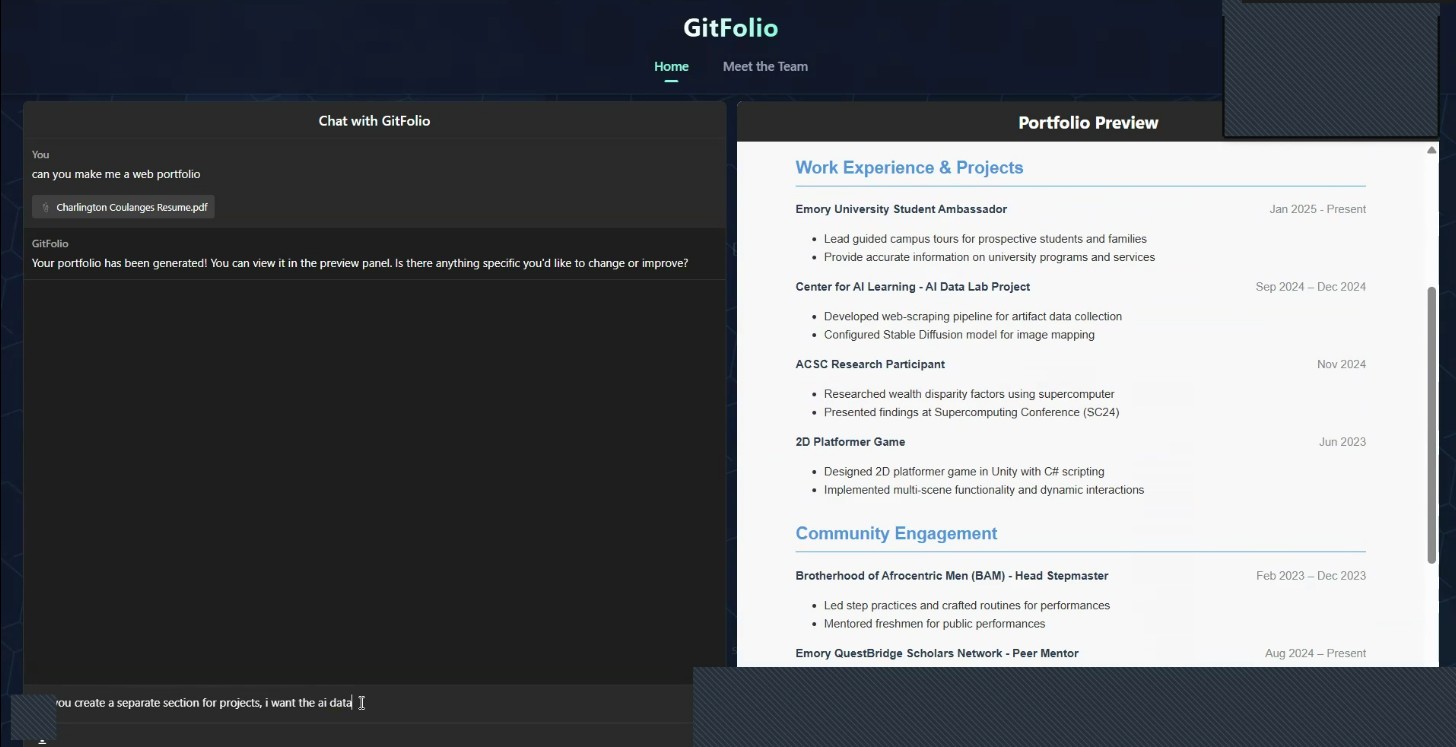The width and height of the screenshot is (1456, 747).
Task: Click the scroll-up arrow on the preview panel
Action: 1432,148
